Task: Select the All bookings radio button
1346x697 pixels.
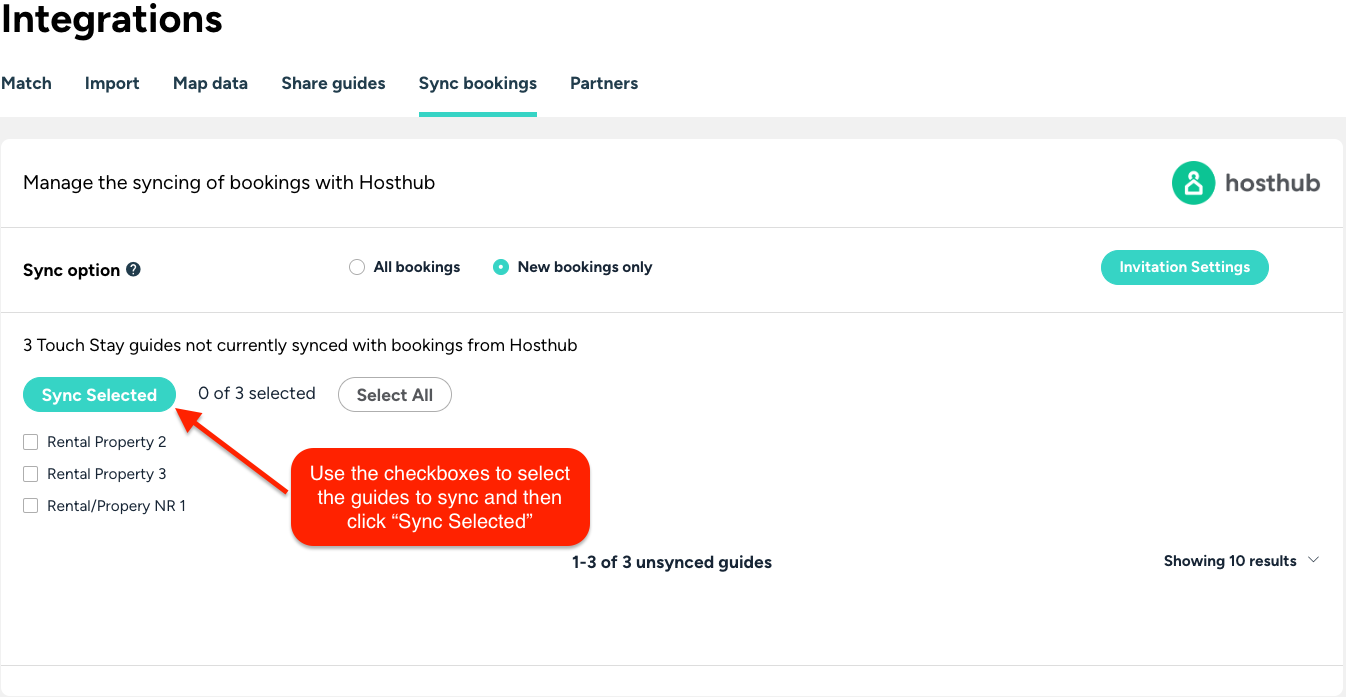Action: 357,267
